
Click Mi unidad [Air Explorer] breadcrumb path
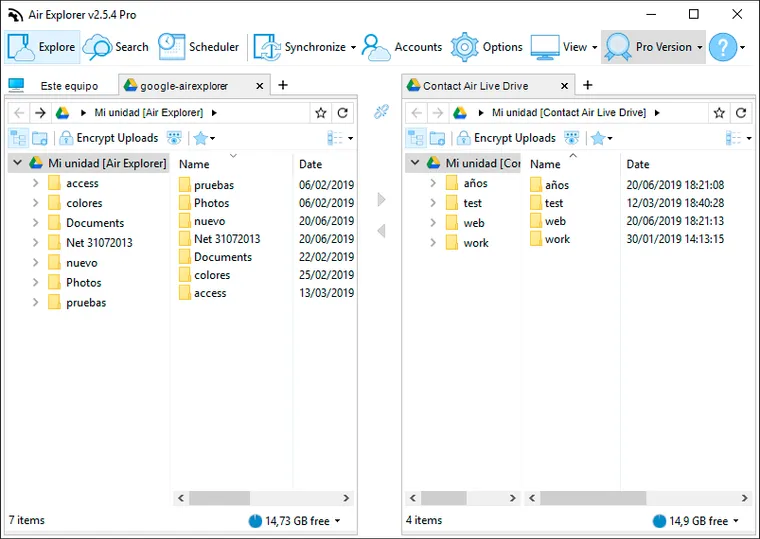(148, 113)
